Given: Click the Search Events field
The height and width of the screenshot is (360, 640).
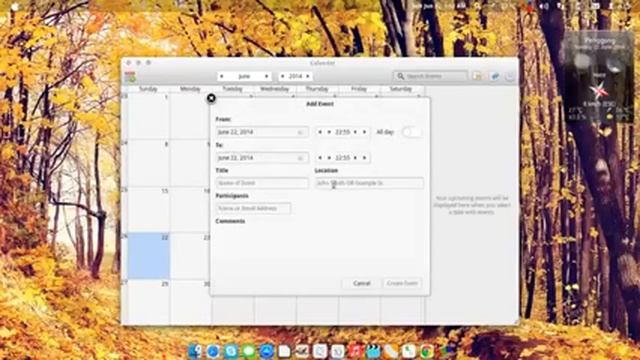Looking at the screenshot, I should point(431,76).
